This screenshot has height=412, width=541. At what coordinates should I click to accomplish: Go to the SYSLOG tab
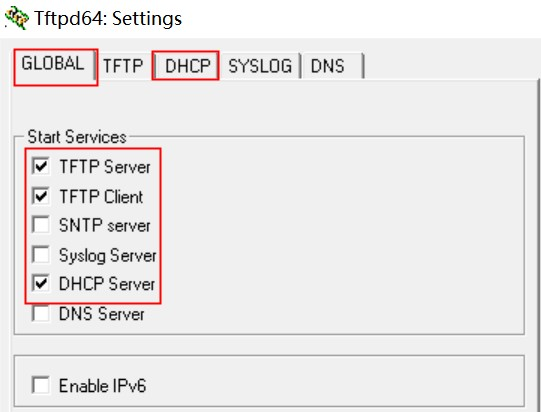tap(260, 66)
